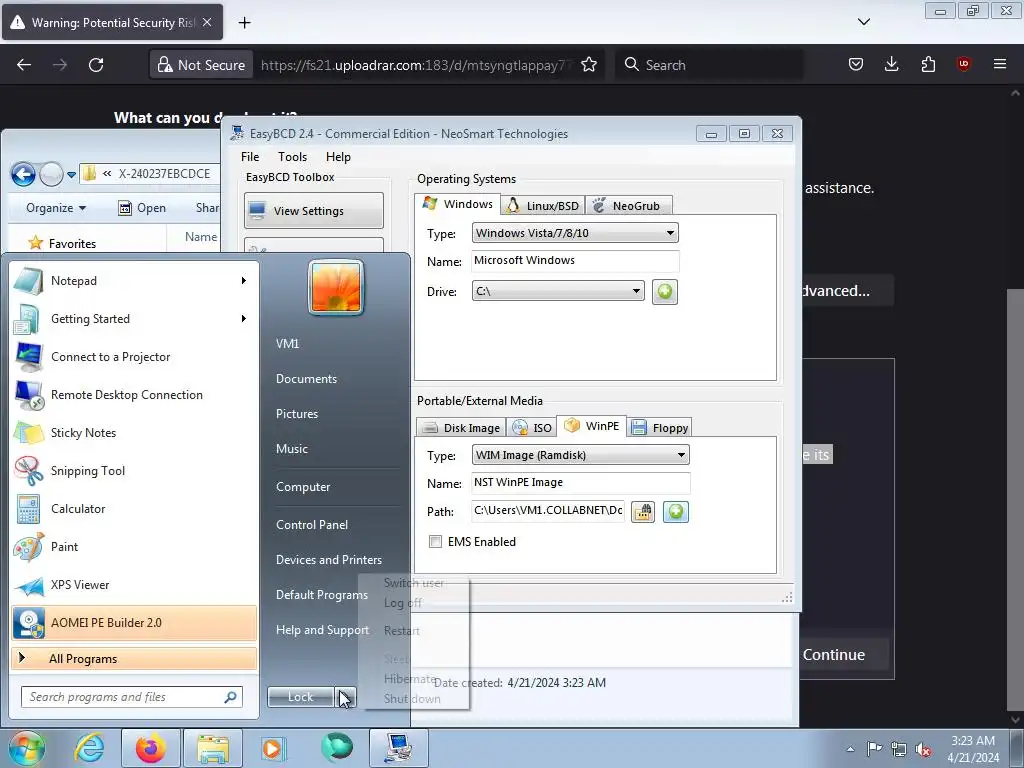Expand Getting Started submenu arrow
Screen dimensions: 1024x768
(244, 319)
